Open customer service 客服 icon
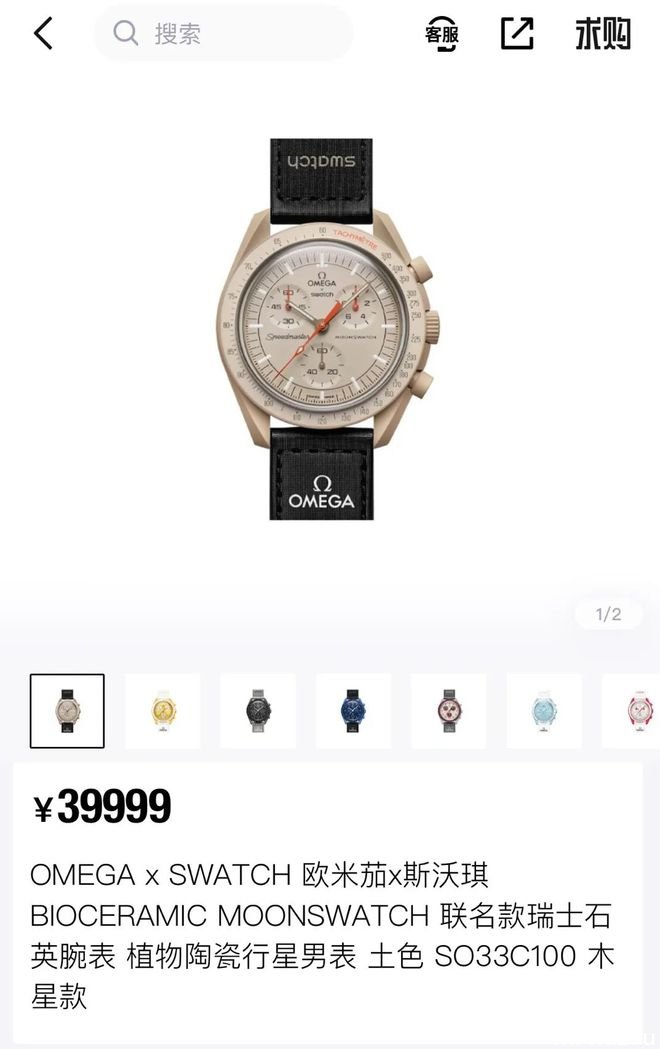 [441, 33]
